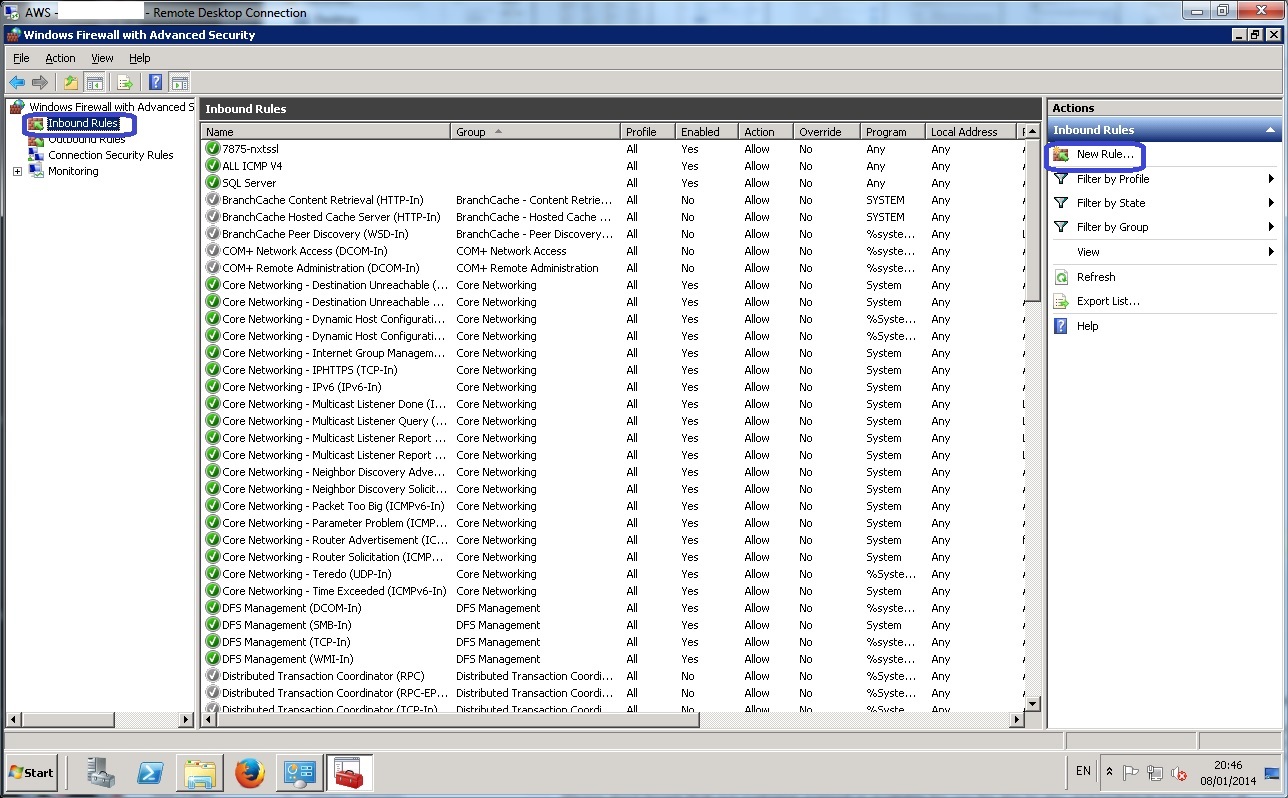
Task: Select rule Core Networking - Teredo (UDP-In)
Action: [306, 574]
